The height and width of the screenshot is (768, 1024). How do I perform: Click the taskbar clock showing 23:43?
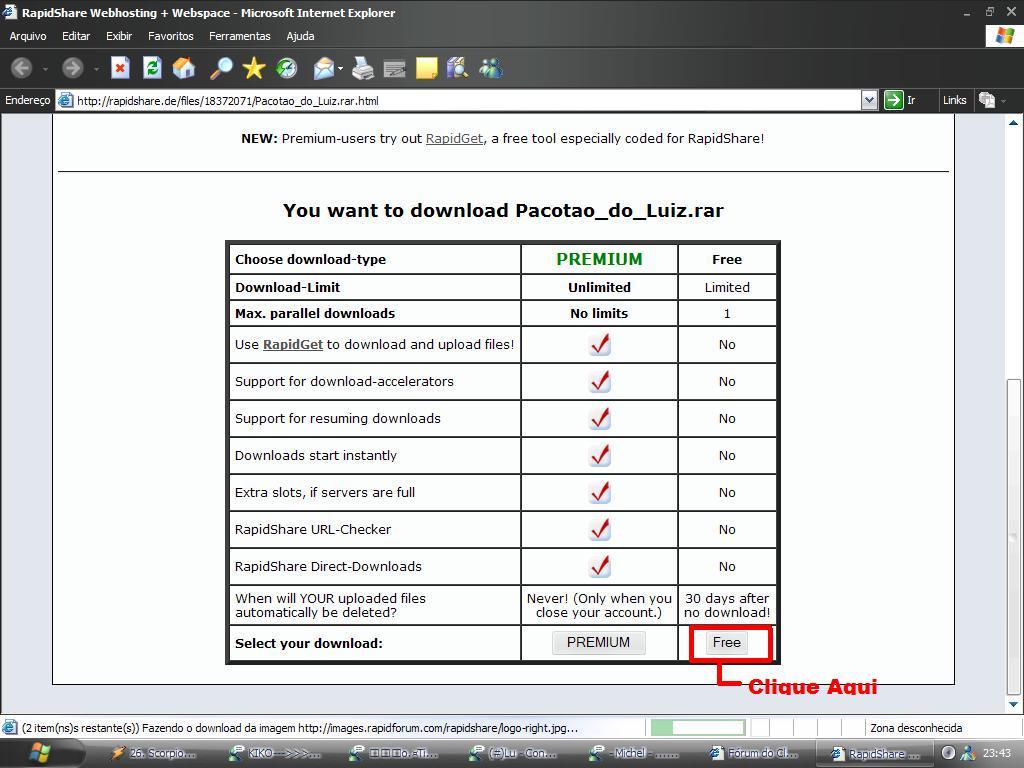pyautogui.click(x=997, y=753)
